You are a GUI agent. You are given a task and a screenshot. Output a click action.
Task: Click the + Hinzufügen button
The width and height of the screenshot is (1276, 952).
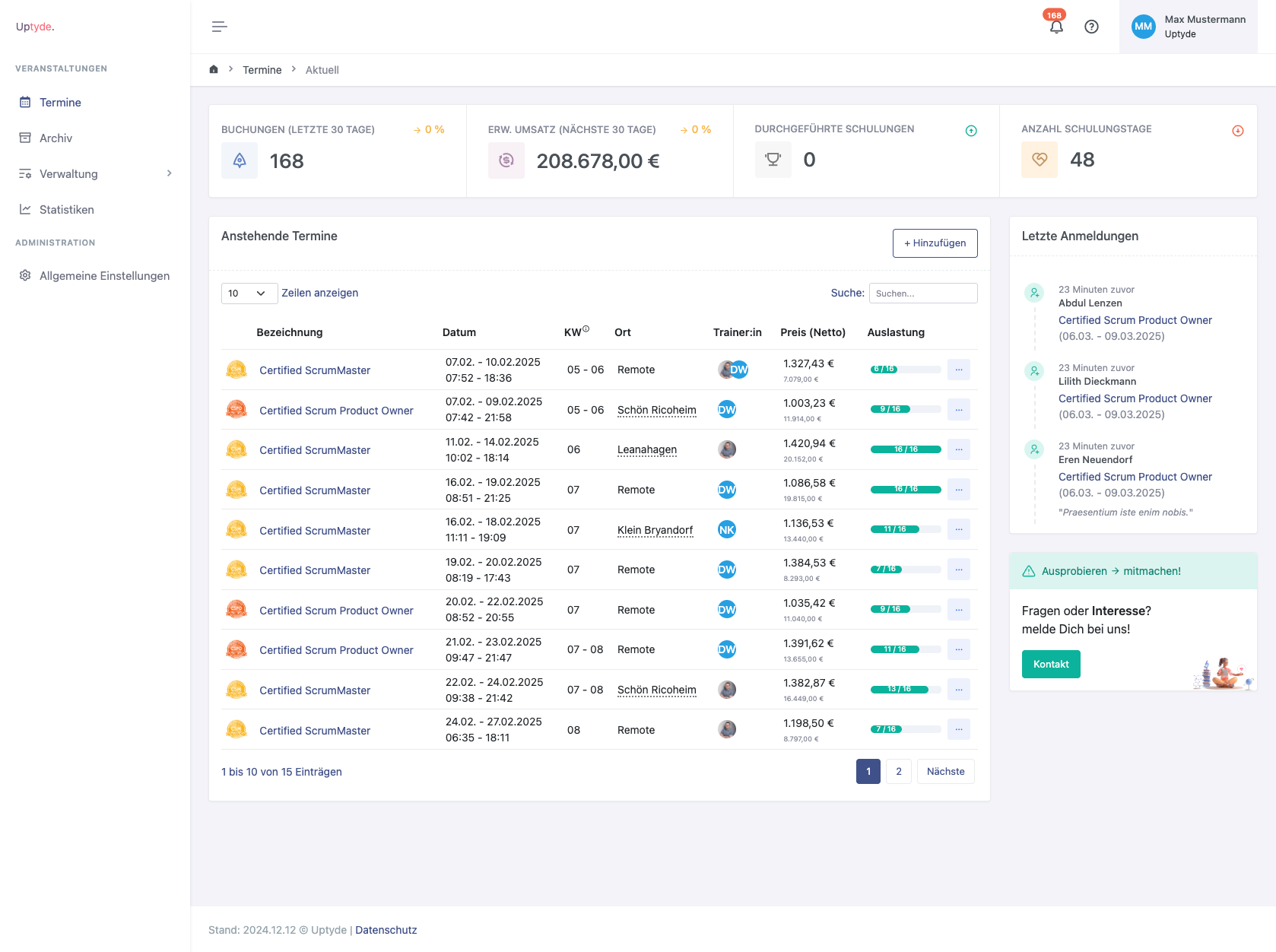(935, 243)
